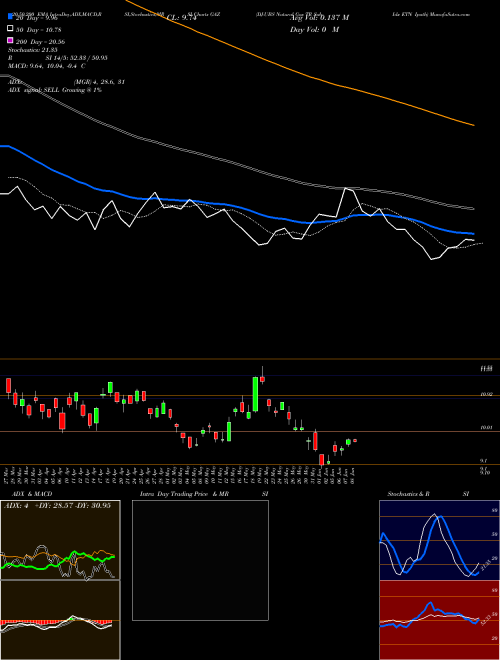
Task: Click the ADX line chart panel
Action: coord(60,540)
